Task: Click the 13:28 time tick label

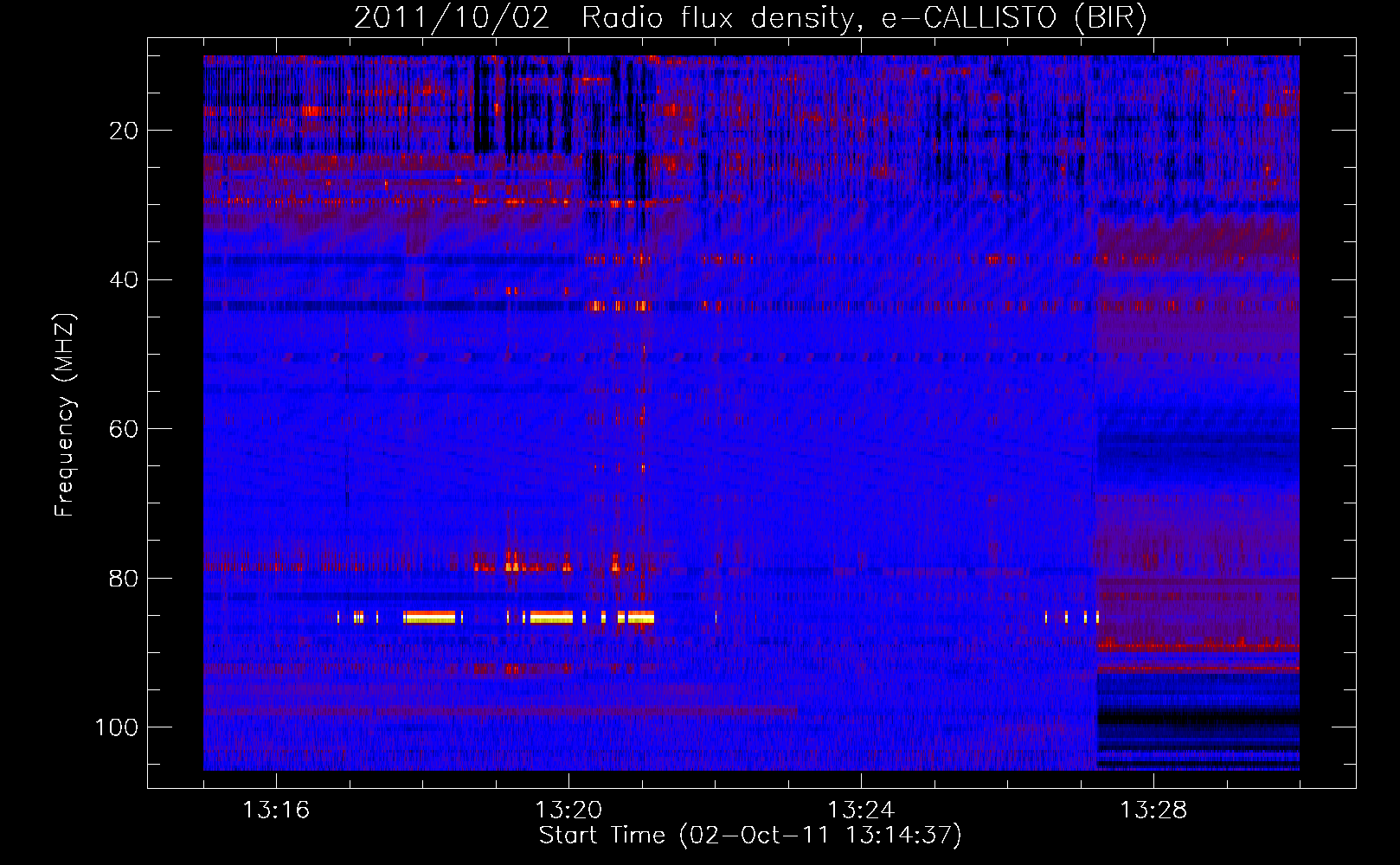Action: click(1153, 811)
